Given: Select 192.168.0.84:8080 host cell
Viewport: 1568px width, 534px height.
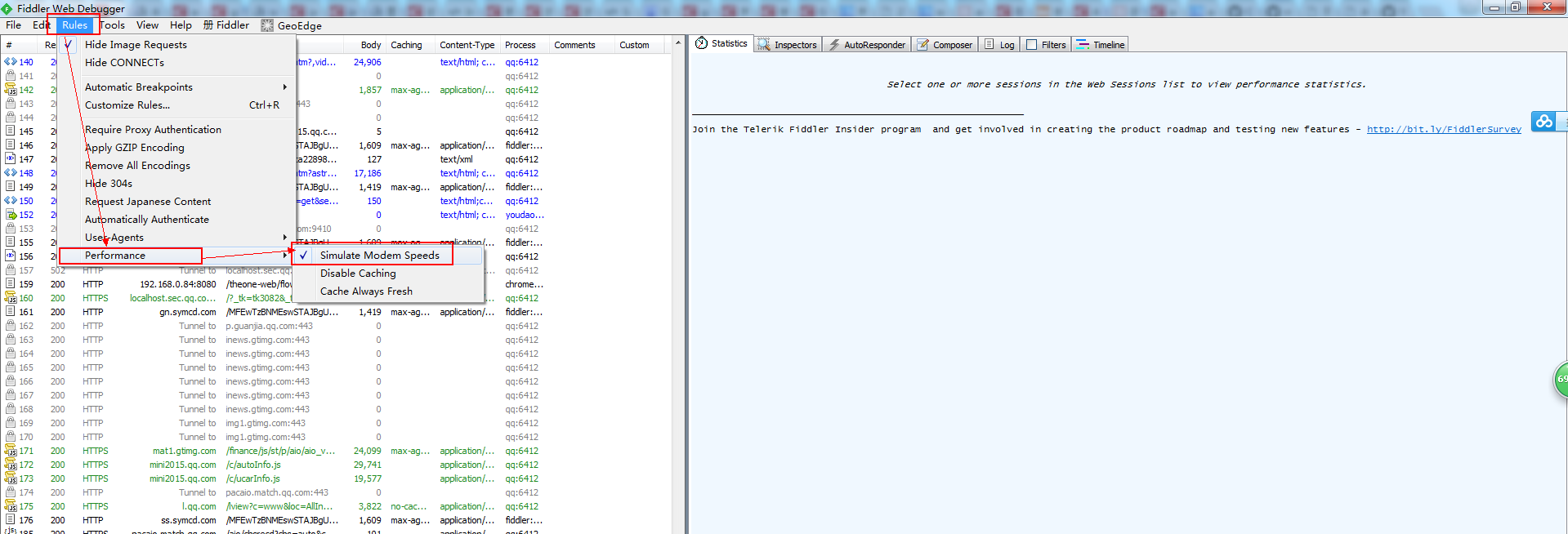Looking at the screenshot, I should [178, 284].
